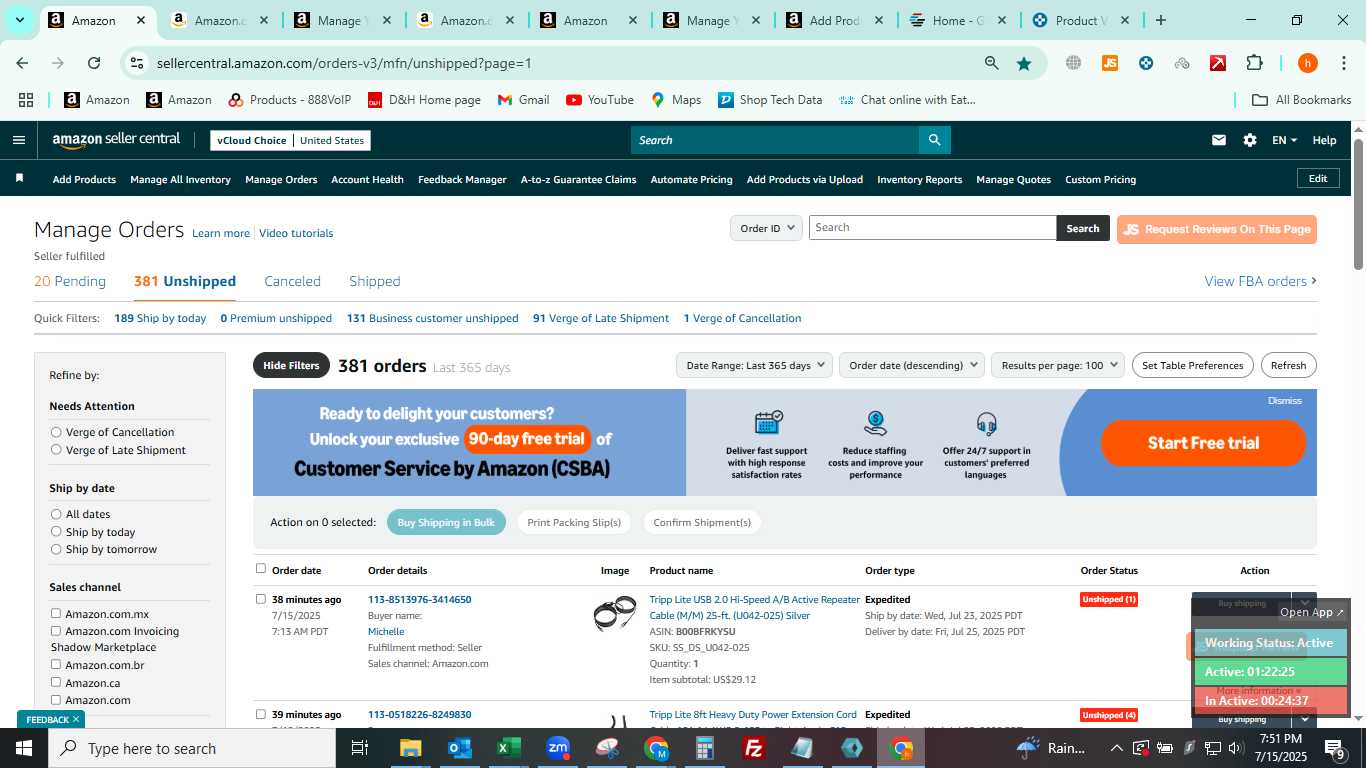Click the JS extension icon

[x=1109, y=63]
